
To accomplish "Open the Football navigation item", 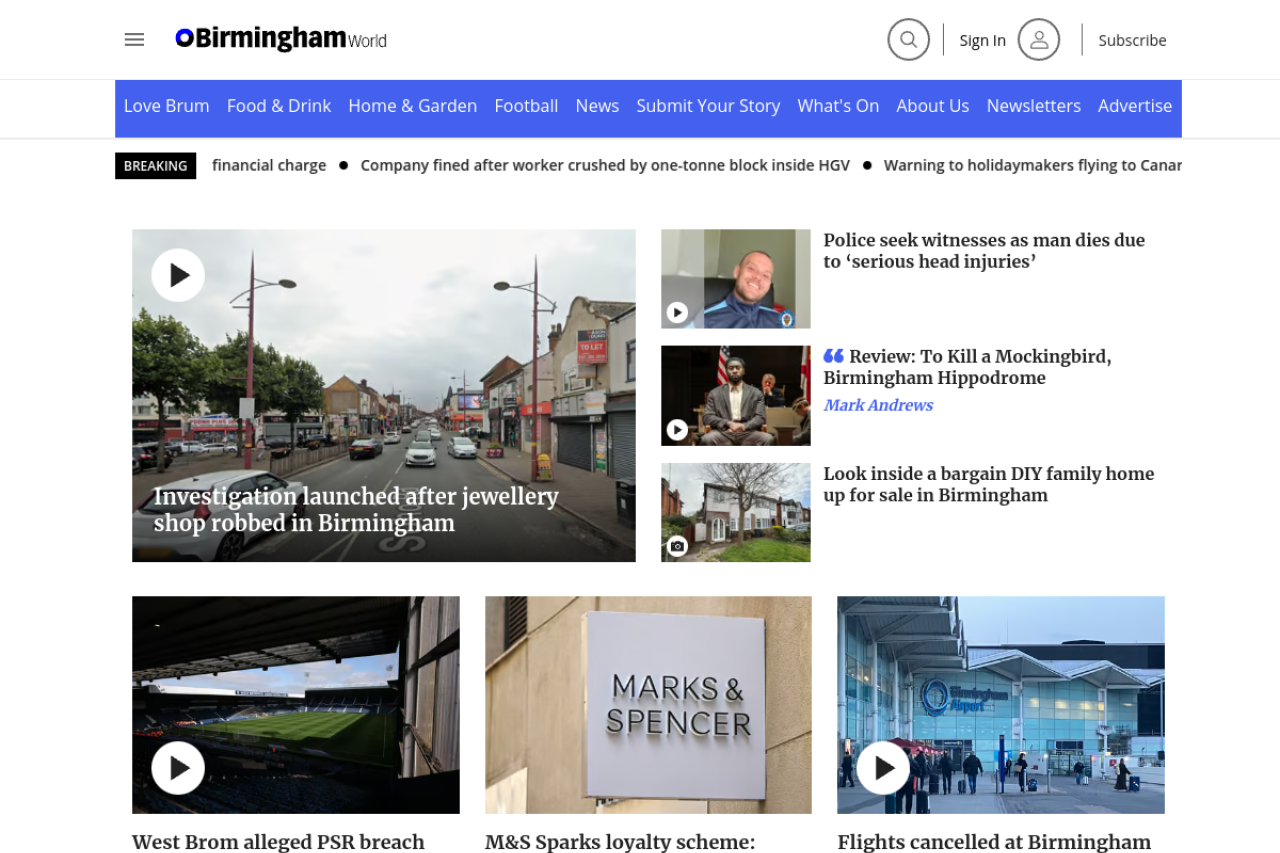I will (x=526, y=106).
